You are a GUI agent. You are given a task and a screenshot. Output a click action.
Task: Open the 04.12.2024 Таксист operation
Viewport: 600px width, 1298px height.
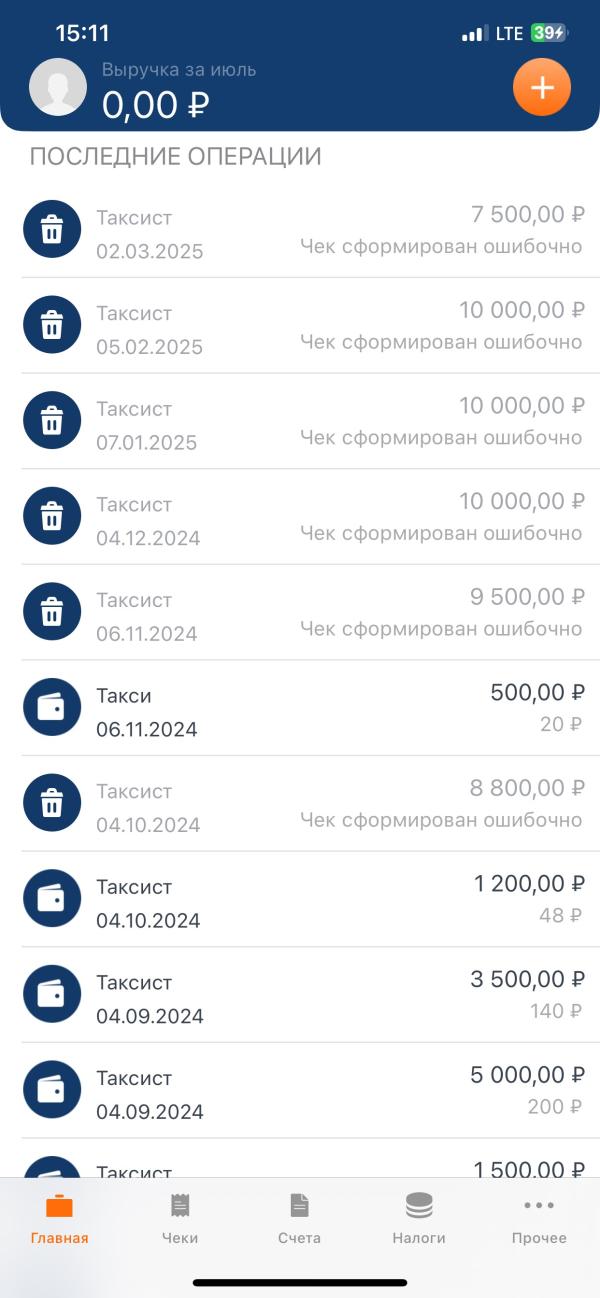(x=300, y=517)
